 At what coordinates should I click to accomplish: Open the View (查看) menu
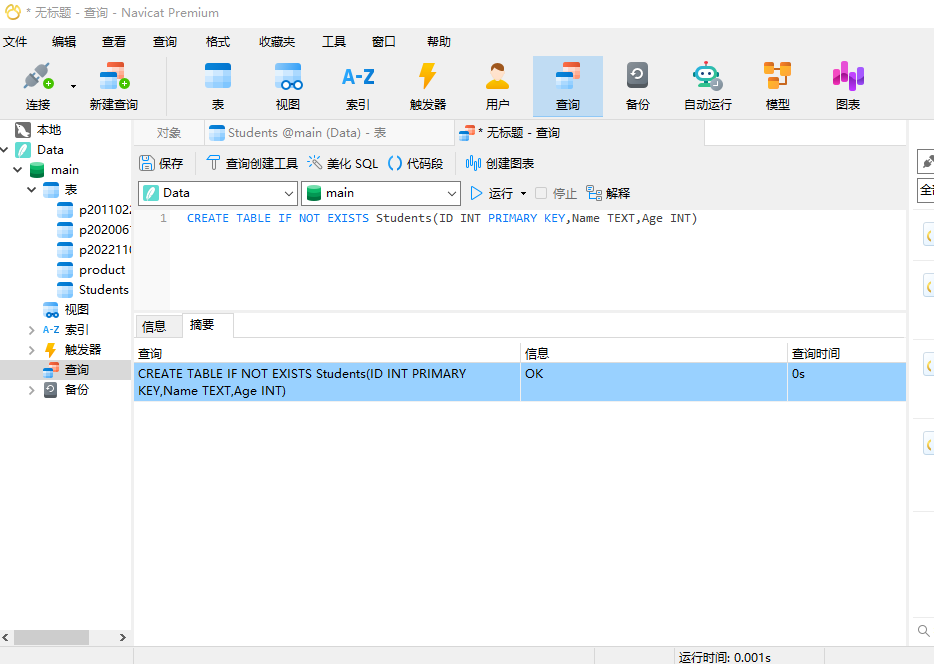(x=114, y=42)
